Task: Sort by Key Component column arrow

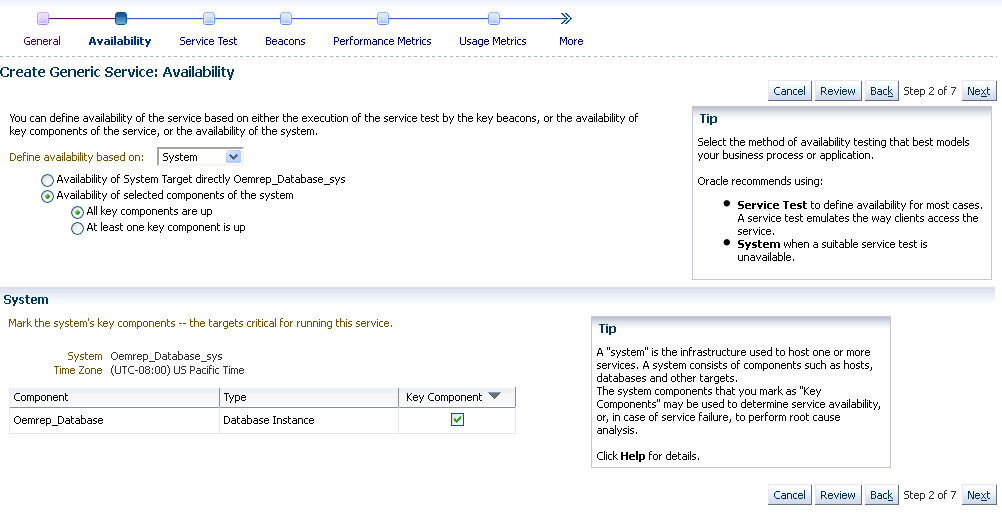Action: click(494, 396)
